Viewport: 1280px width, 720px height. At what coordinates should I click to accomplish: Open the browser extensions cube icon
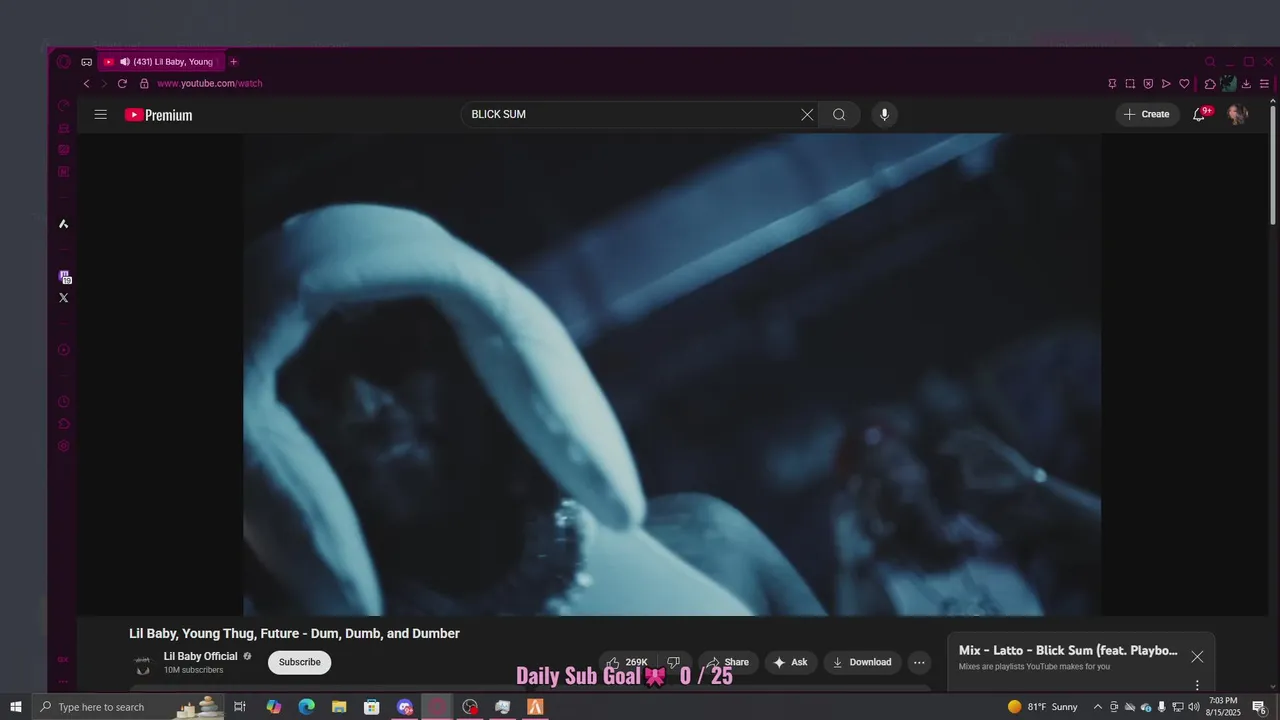1210,84
